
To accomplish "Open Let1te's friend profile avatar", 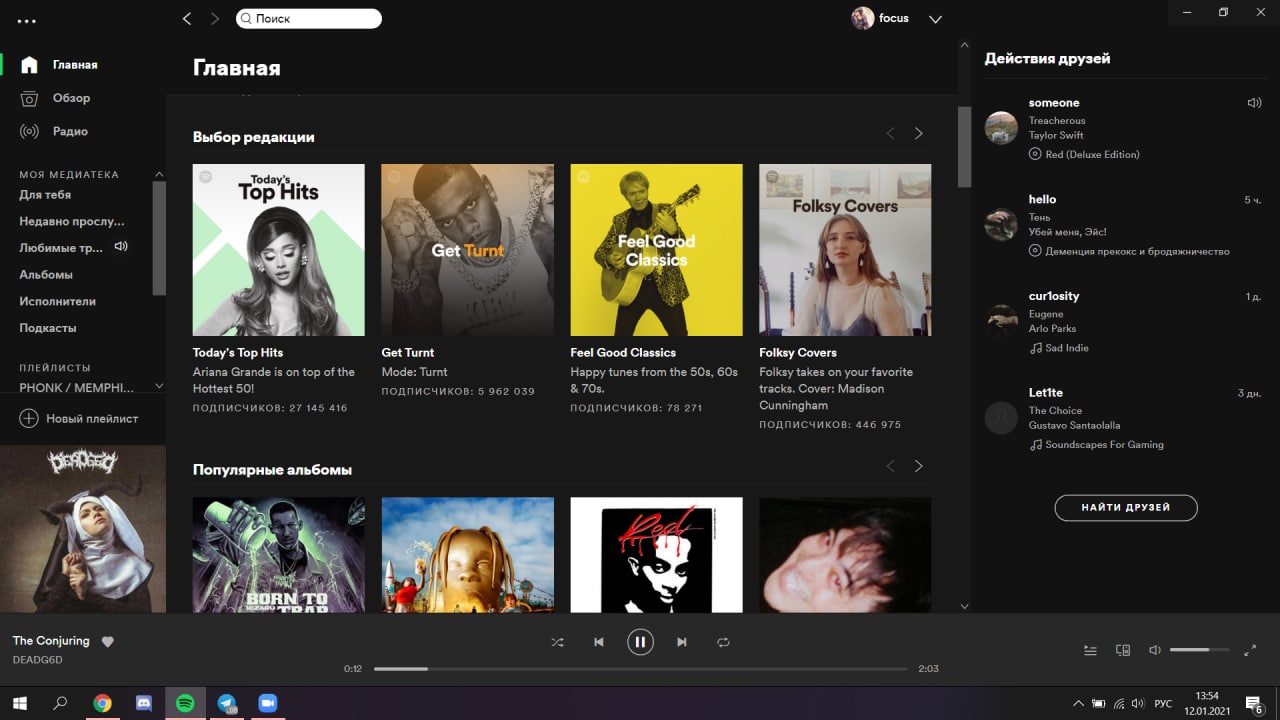I will [x=1001, y=418].
